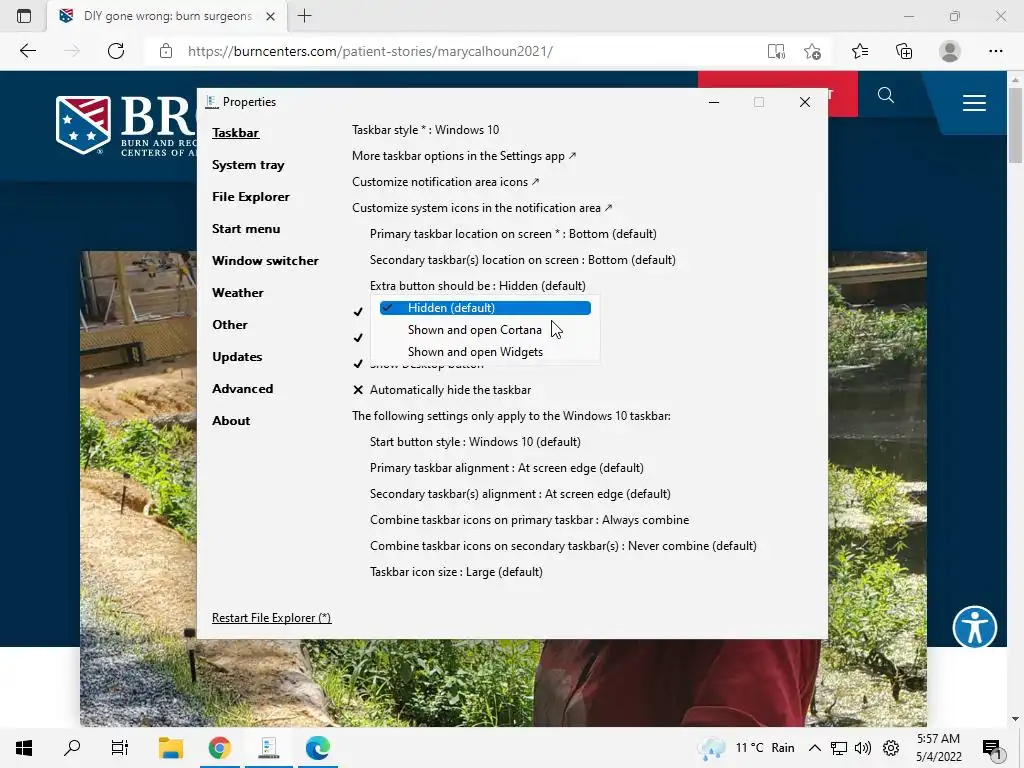The height and width of the screenshot is (768, 1024).
Task: Open the Favorites list icon
Action: pyautogui.click(x=859, y=51)
